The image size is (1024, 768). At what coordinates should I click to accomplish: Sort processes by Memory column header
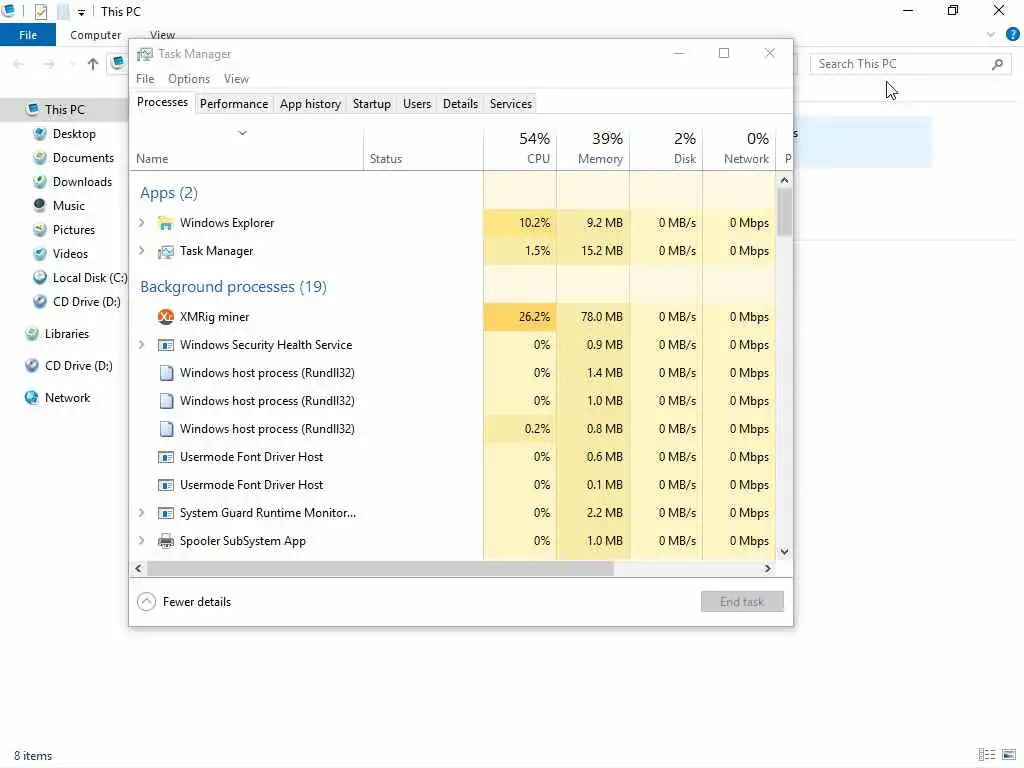594,149
